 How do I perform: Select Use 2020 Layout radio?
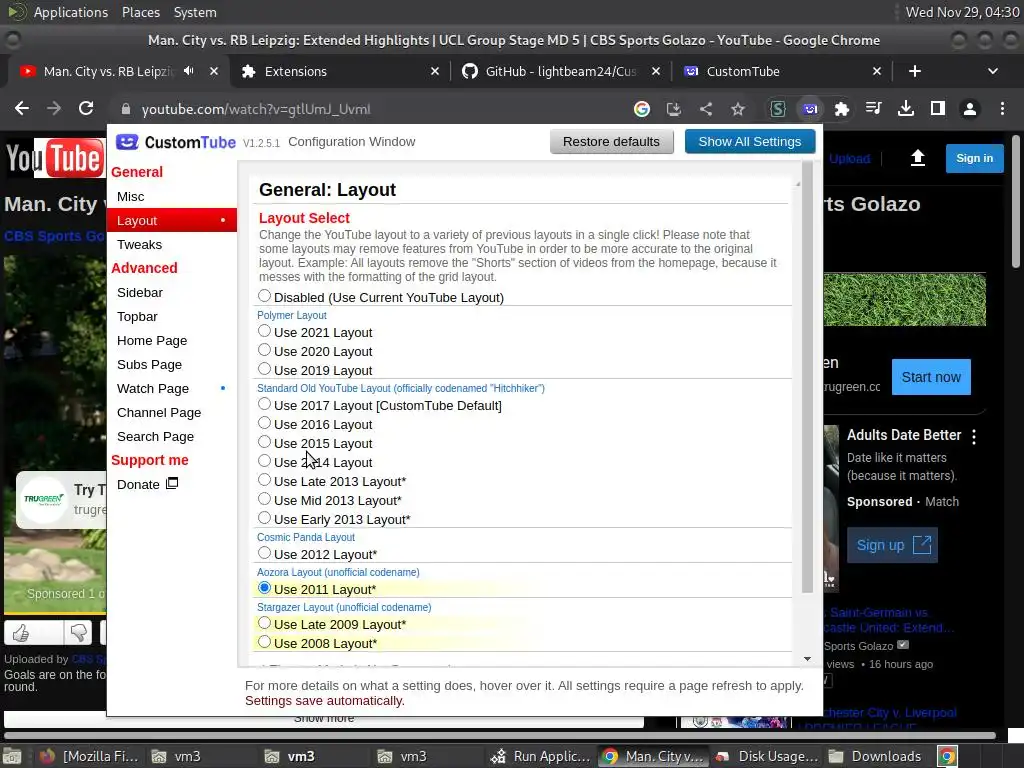click(x=264, y=350)
